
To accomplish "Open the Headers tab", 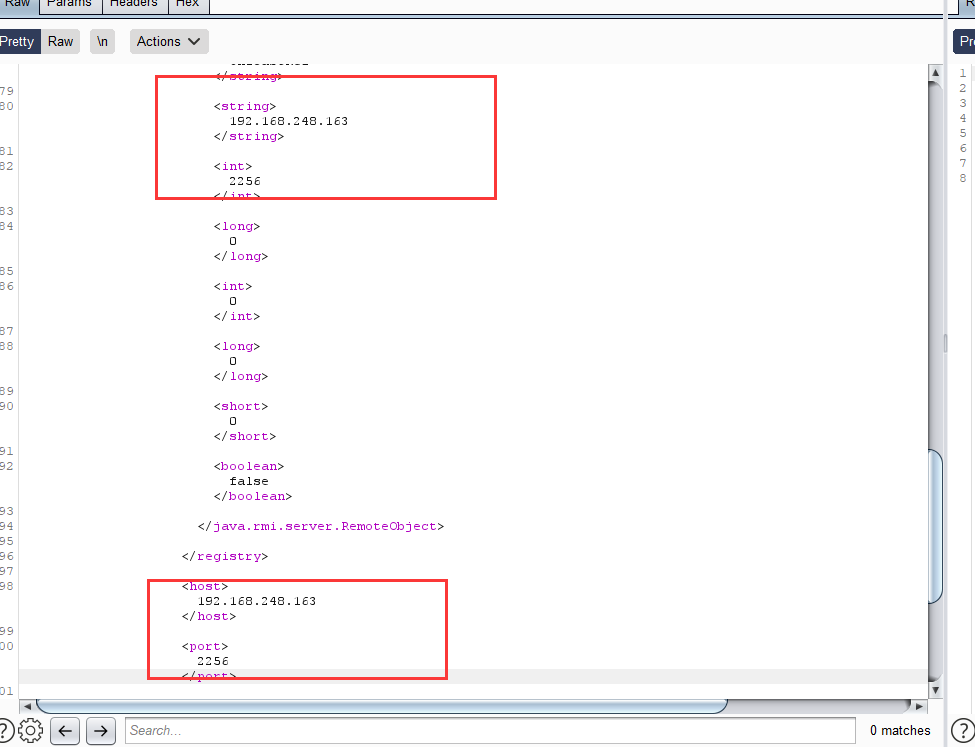I will [x=135, y=5].
